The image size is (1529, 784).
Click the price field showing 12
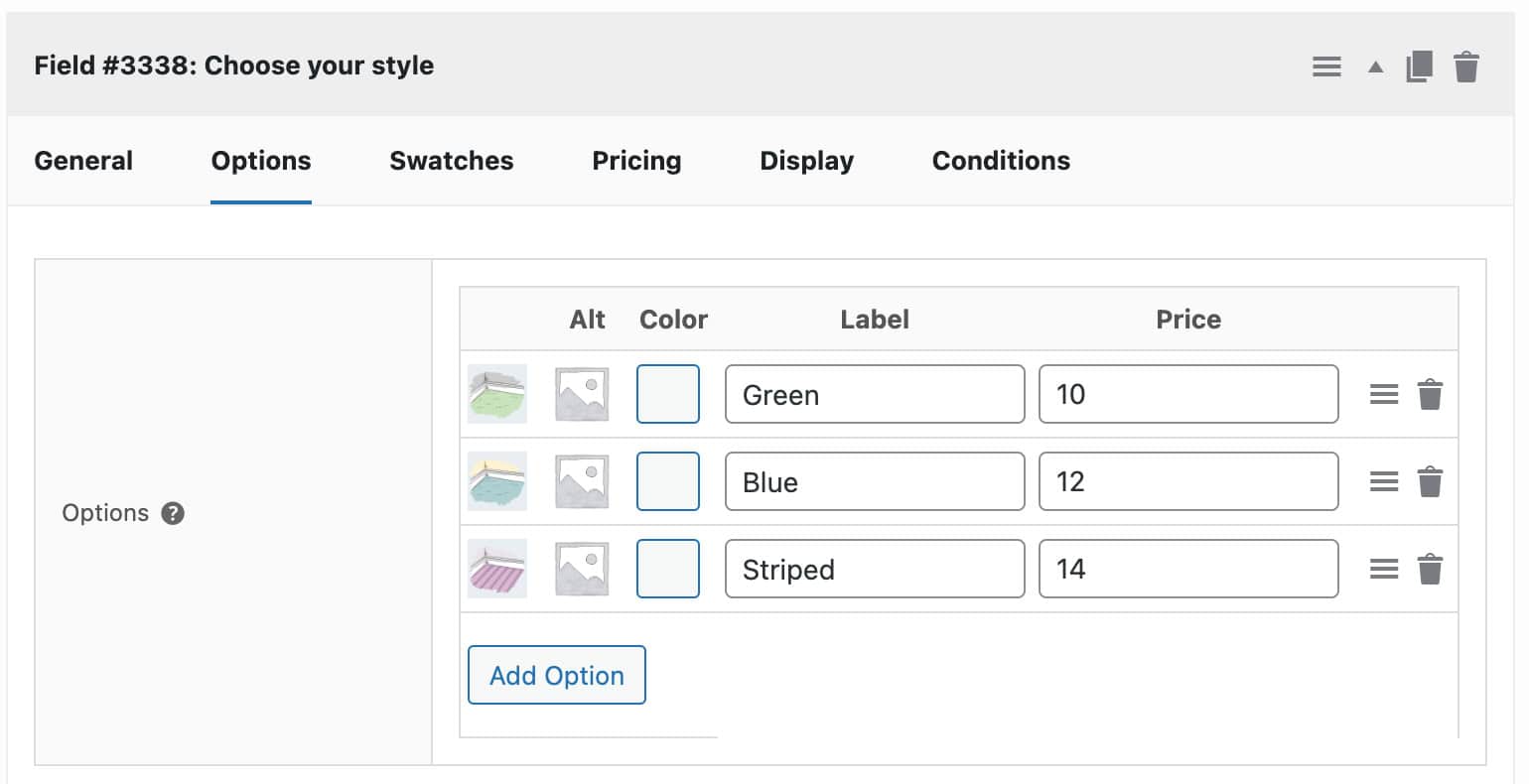[x=1187, y=481]
